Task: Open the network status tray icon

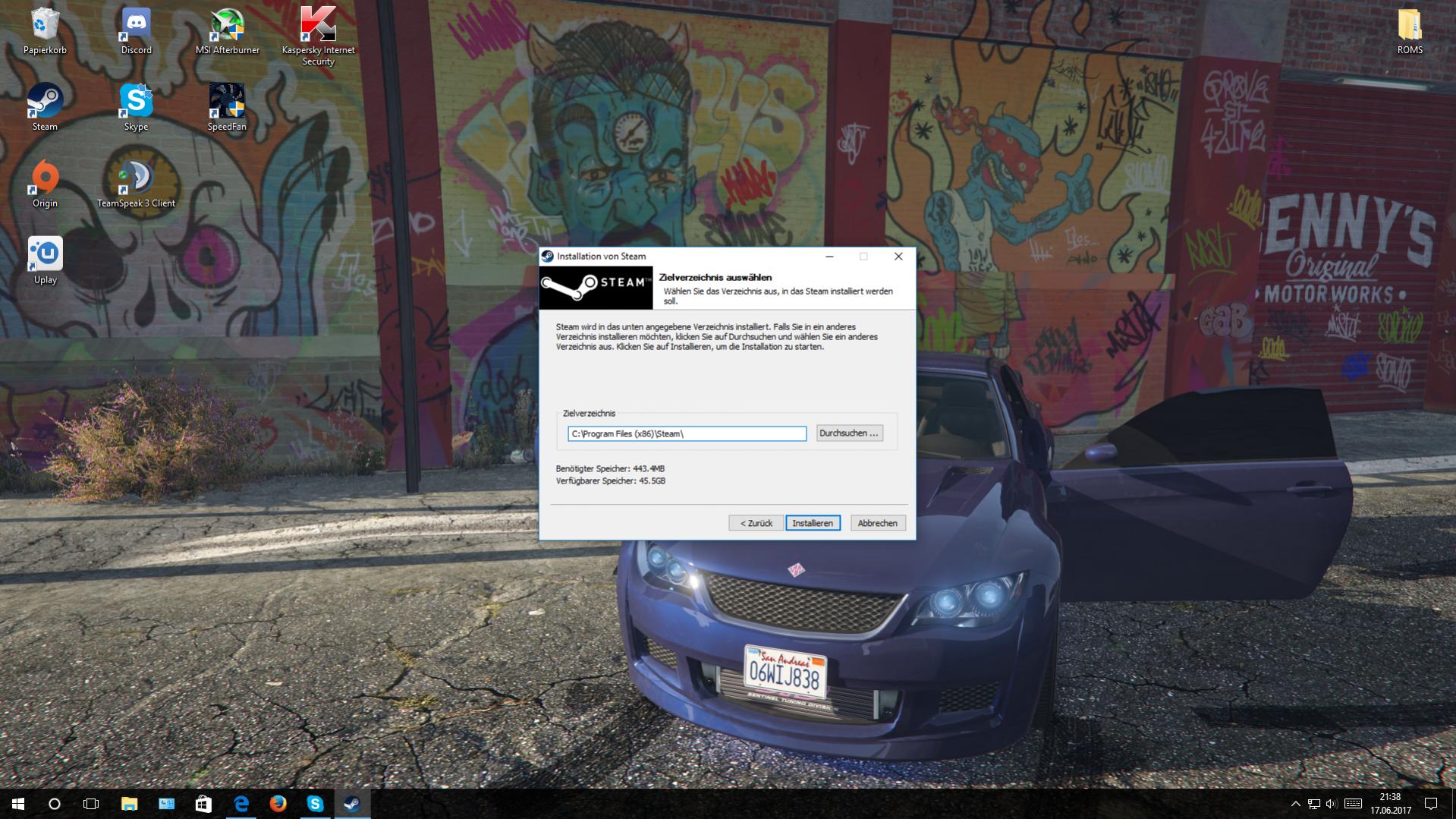Action: pos(1314,804)
